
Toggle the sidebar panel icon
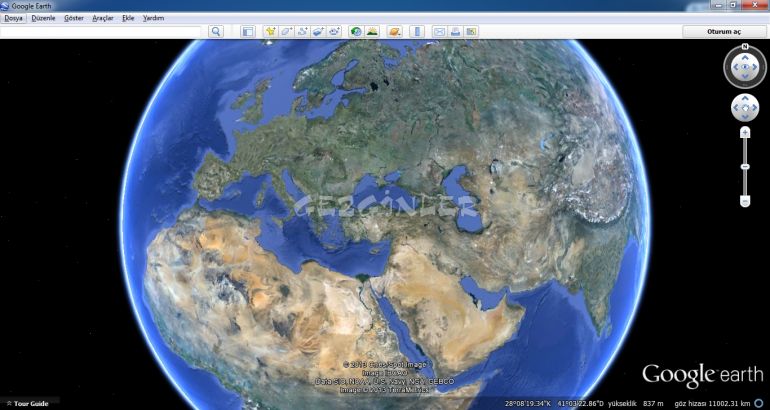(248, 31)
